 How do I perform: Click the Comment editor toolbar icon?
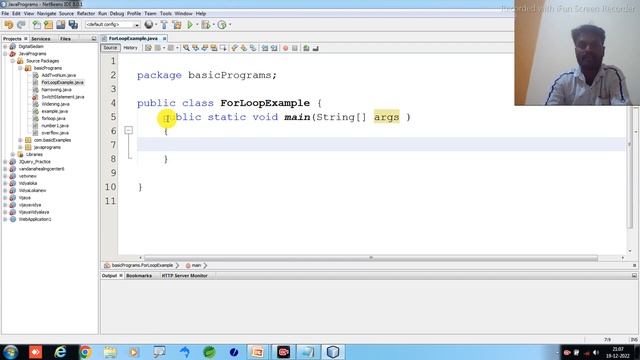[306, 48]
